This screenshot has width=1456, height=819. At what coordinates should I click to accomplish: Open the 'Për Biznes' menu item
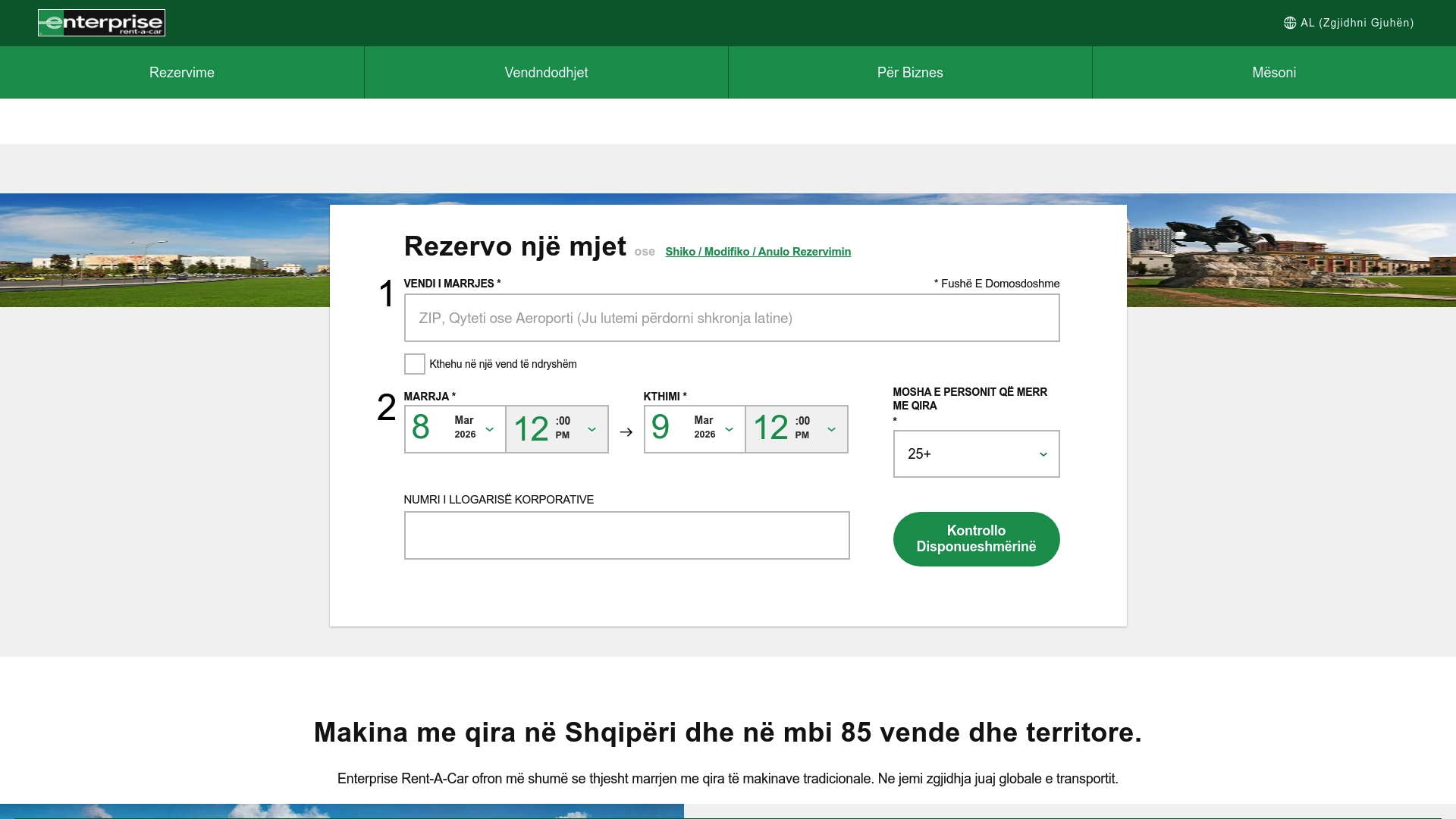tap(909, 72)
